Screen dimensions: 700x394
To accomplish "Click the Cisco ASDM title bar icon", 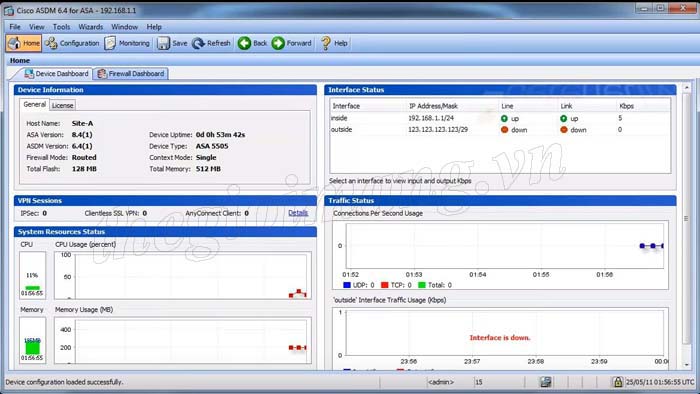I will point(8,10).
